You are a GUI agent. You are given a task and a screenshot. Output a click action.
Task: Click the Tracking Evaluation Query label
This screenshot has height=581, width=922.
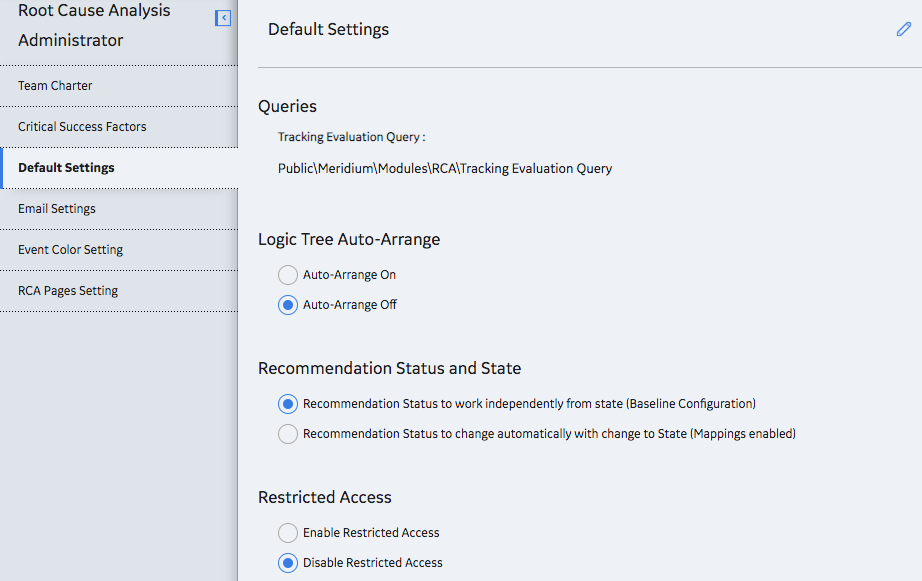click(x=351, y=137)
